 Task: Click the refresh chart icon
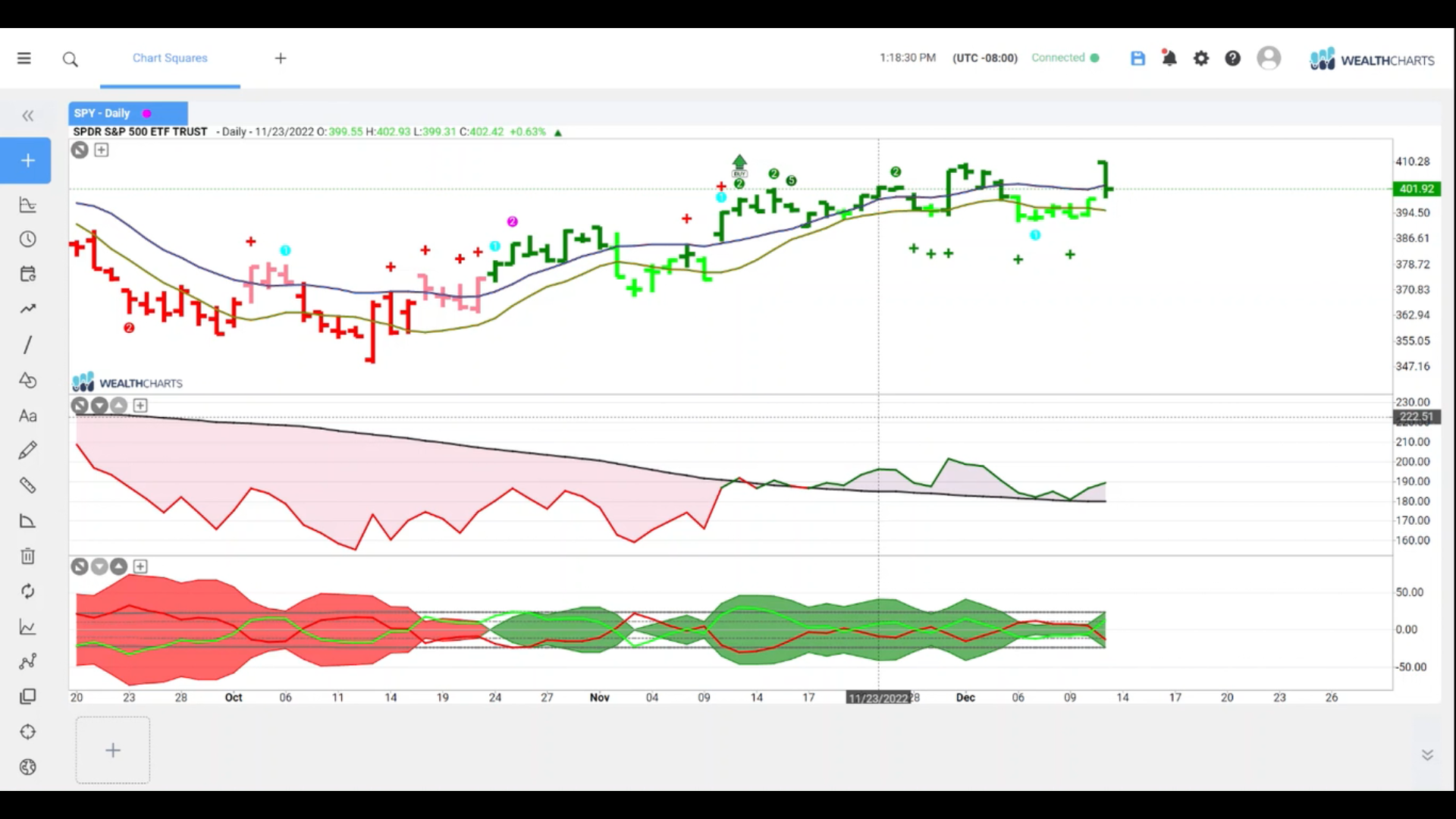click(x=28, y=591)
